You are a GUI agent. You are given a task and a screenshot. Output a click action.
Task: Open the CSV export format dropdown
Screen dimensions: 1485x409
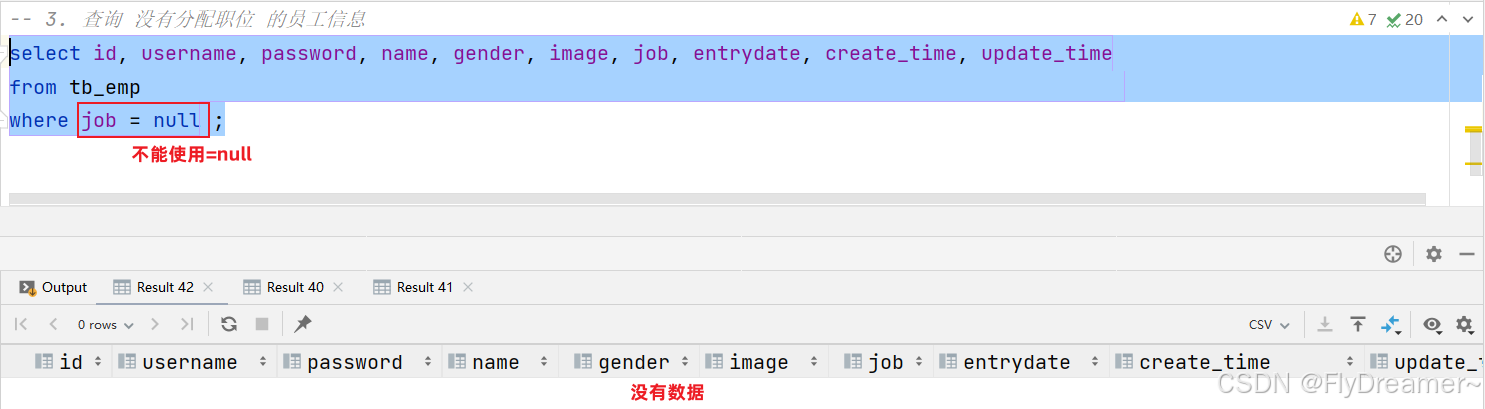tap(1270, 324)
